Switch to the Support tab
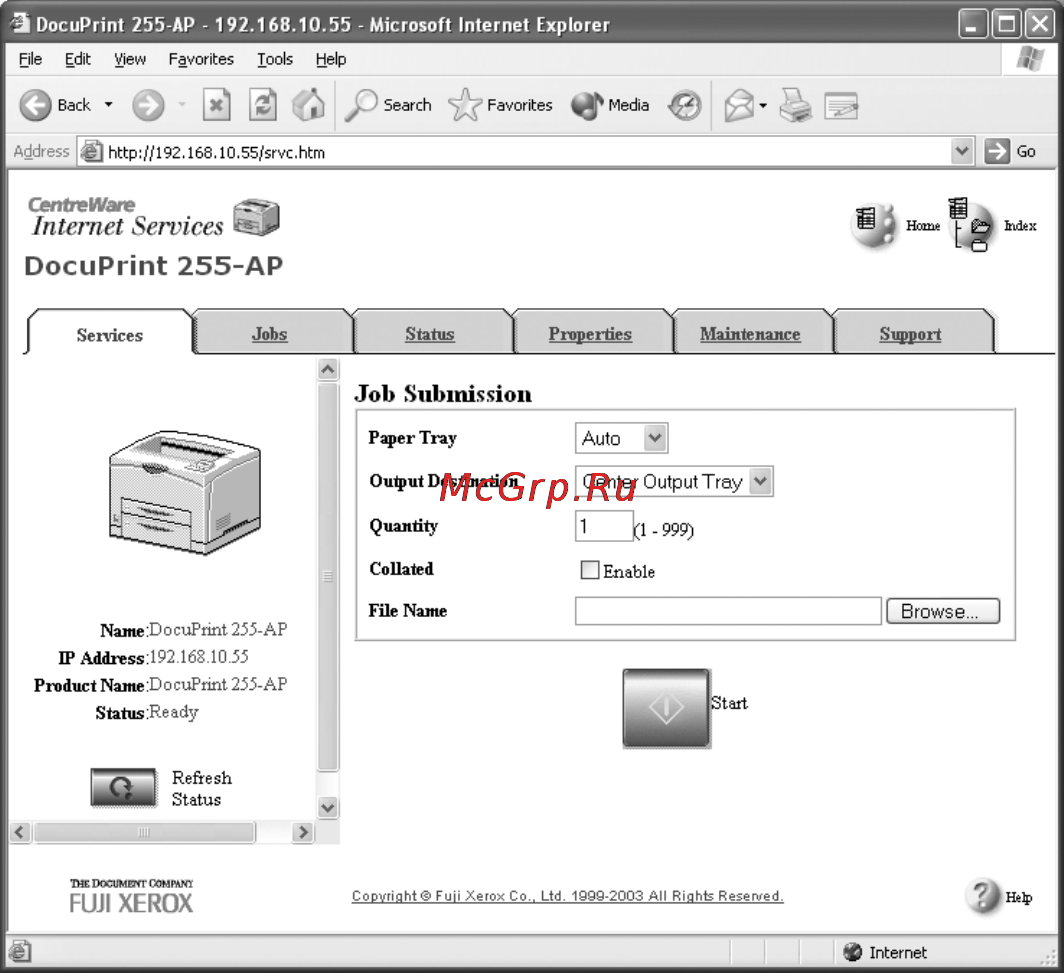 click(910, 334)
